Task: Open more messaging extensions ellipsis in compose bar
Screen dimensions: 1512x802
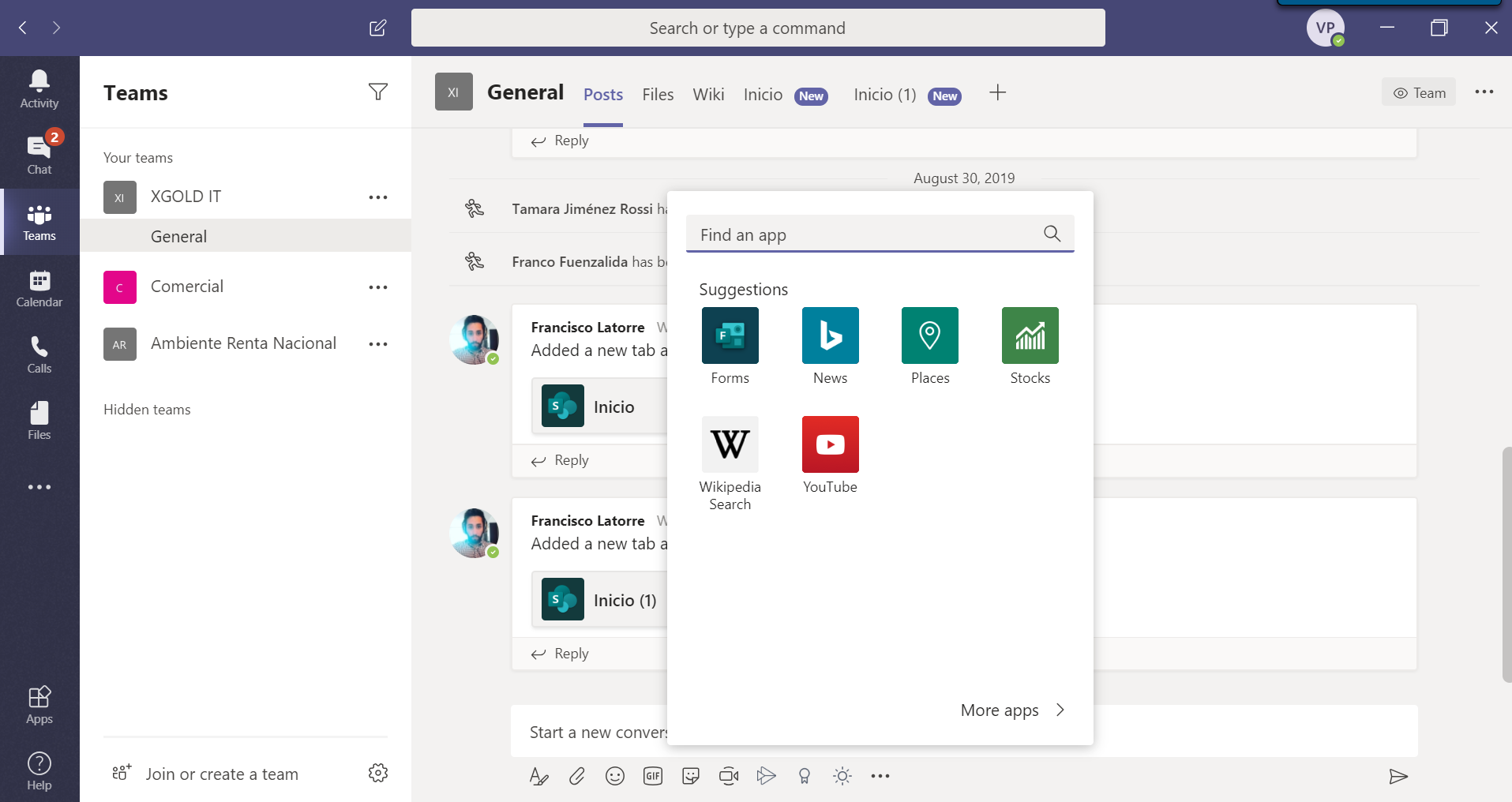Action: [880, 776]
